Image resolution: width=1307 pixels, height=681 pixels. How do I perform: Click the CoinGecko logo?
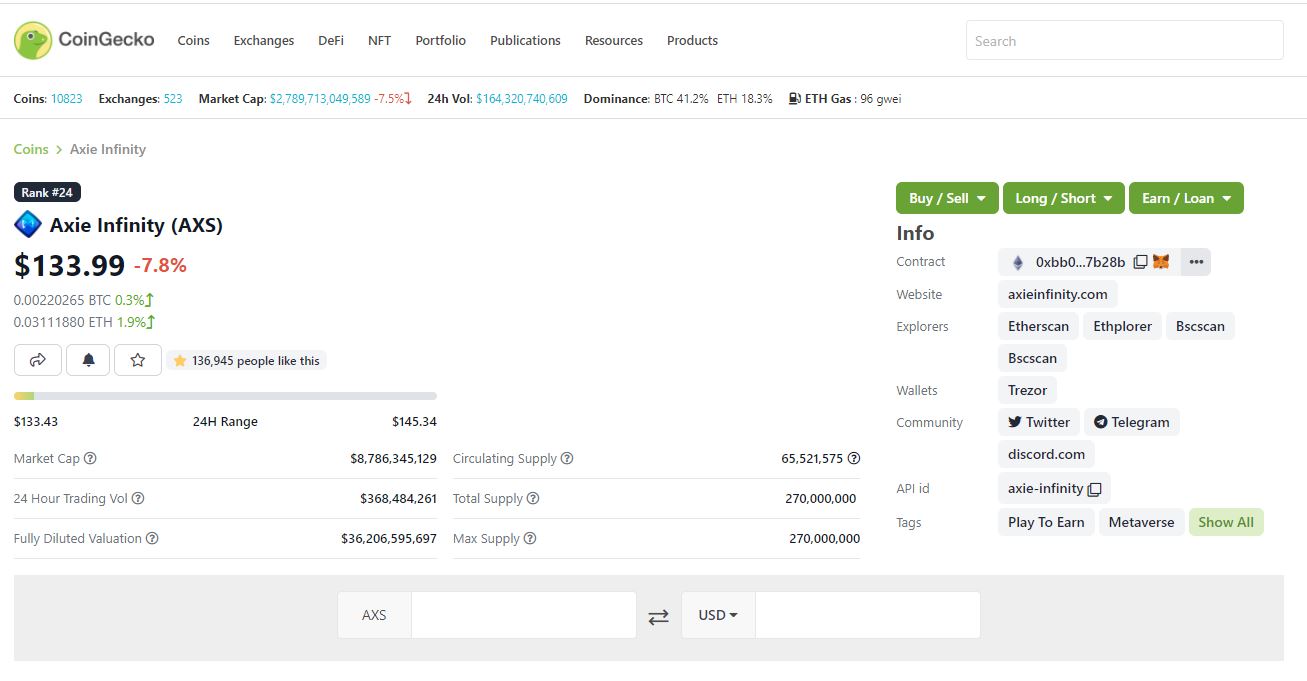[84, 40]
